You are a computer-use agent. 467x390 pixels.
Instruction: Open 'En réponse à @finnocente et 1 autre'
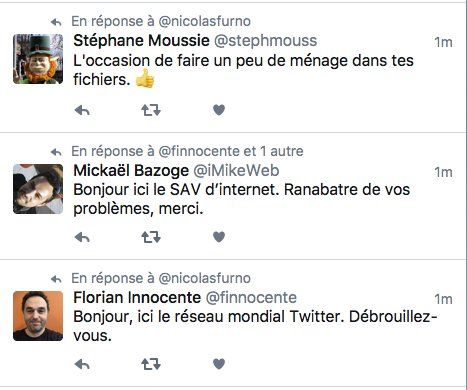[187, 151]
